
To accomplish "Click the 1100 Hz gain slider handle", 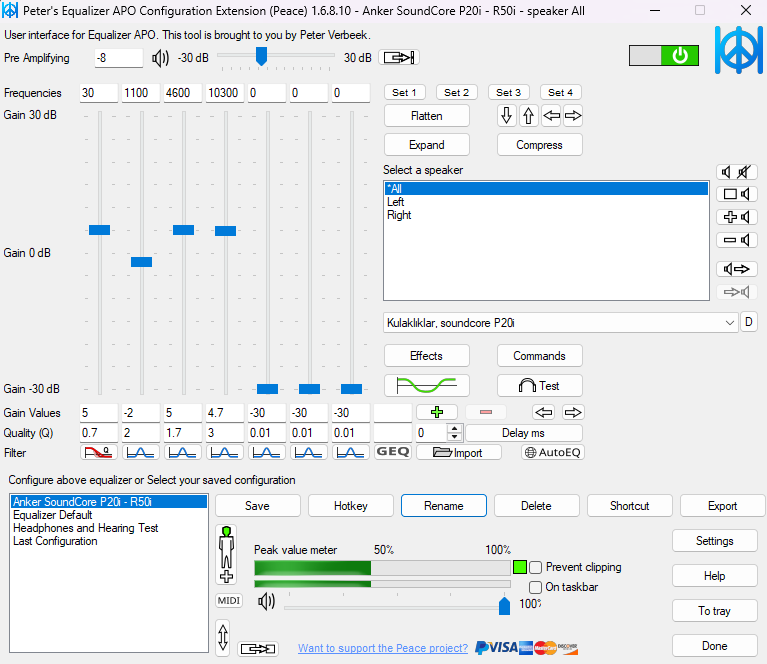I will 141,262.
